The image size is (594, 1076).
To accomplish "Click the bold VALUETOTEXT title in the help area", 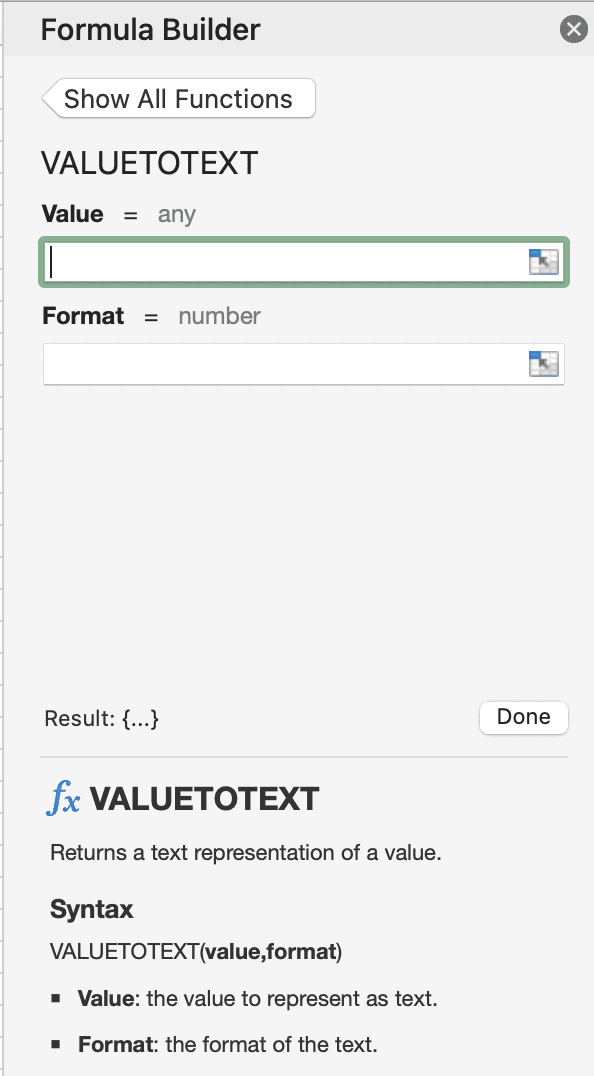I will click(x=203, y=798).
